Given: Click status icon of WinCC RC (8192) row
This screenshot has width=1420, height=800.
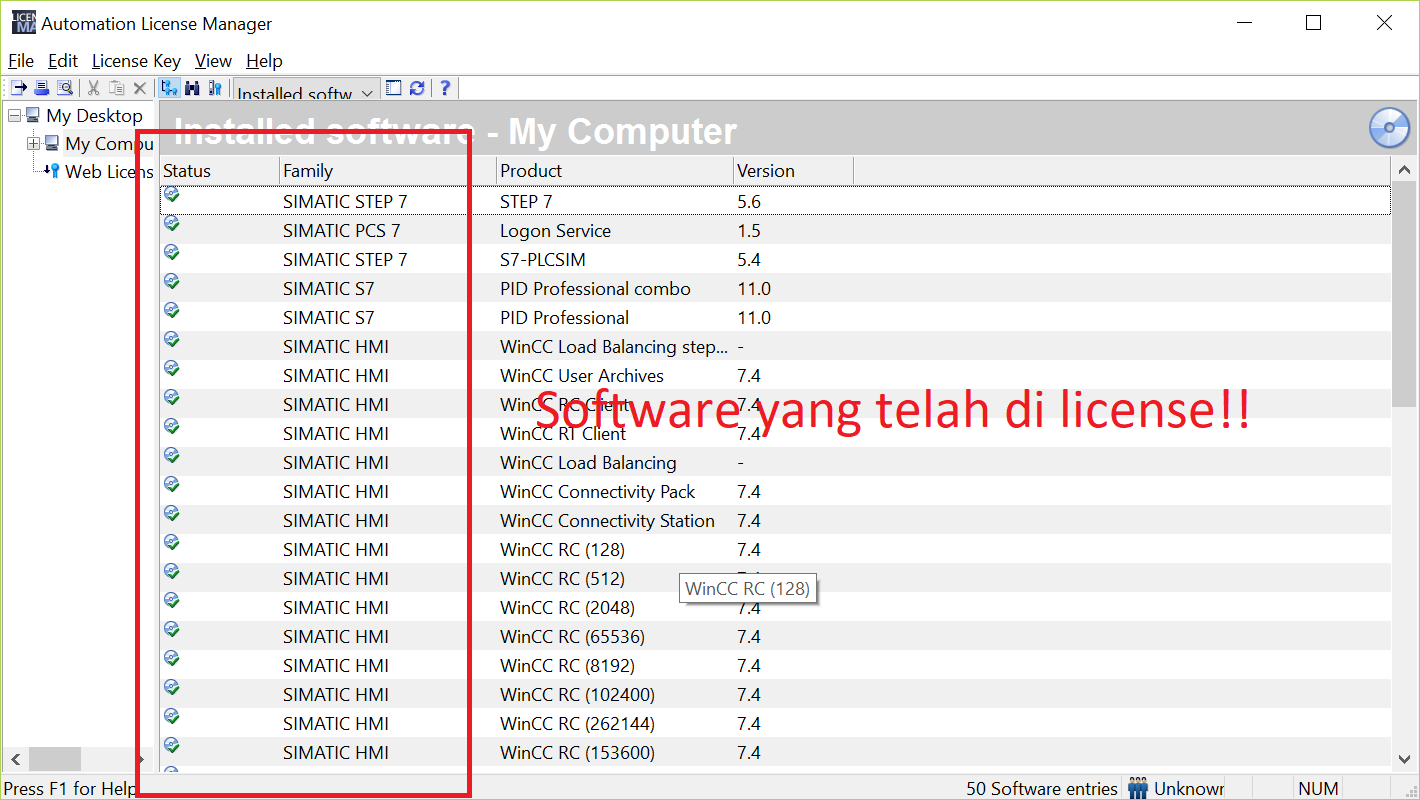Looking at the screenshot, I should pos(172,659).
